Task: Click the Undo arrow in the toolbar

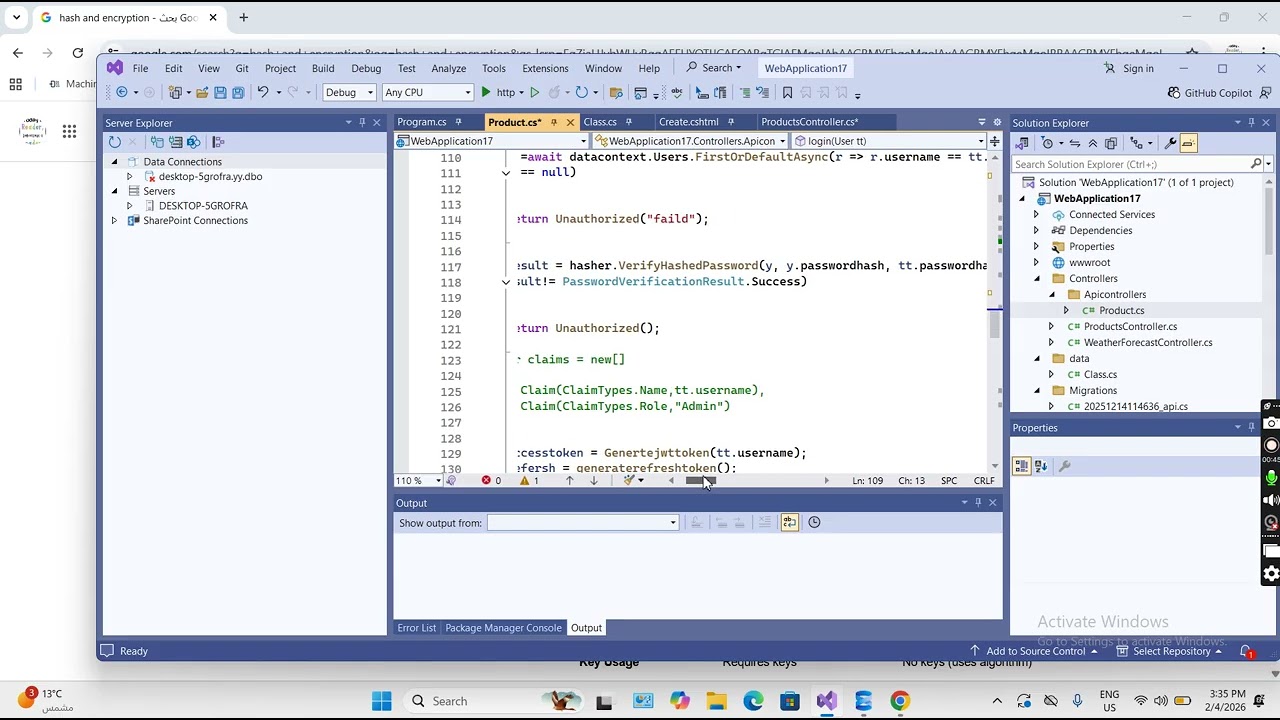Action: pyautogui.click(x=263, y=92)
